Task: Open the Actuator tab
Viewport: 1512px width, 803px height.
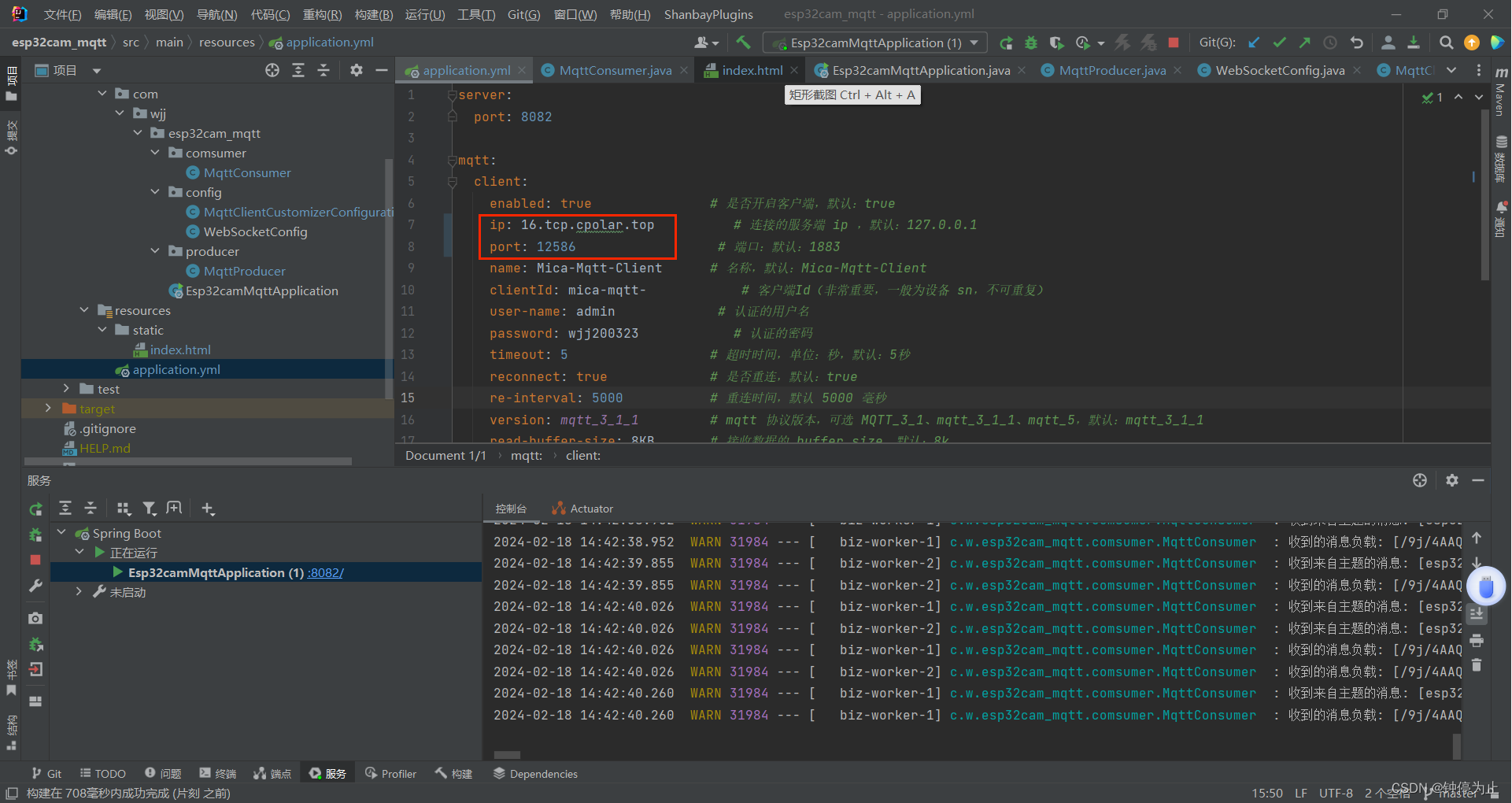Action: click(582, 509)
